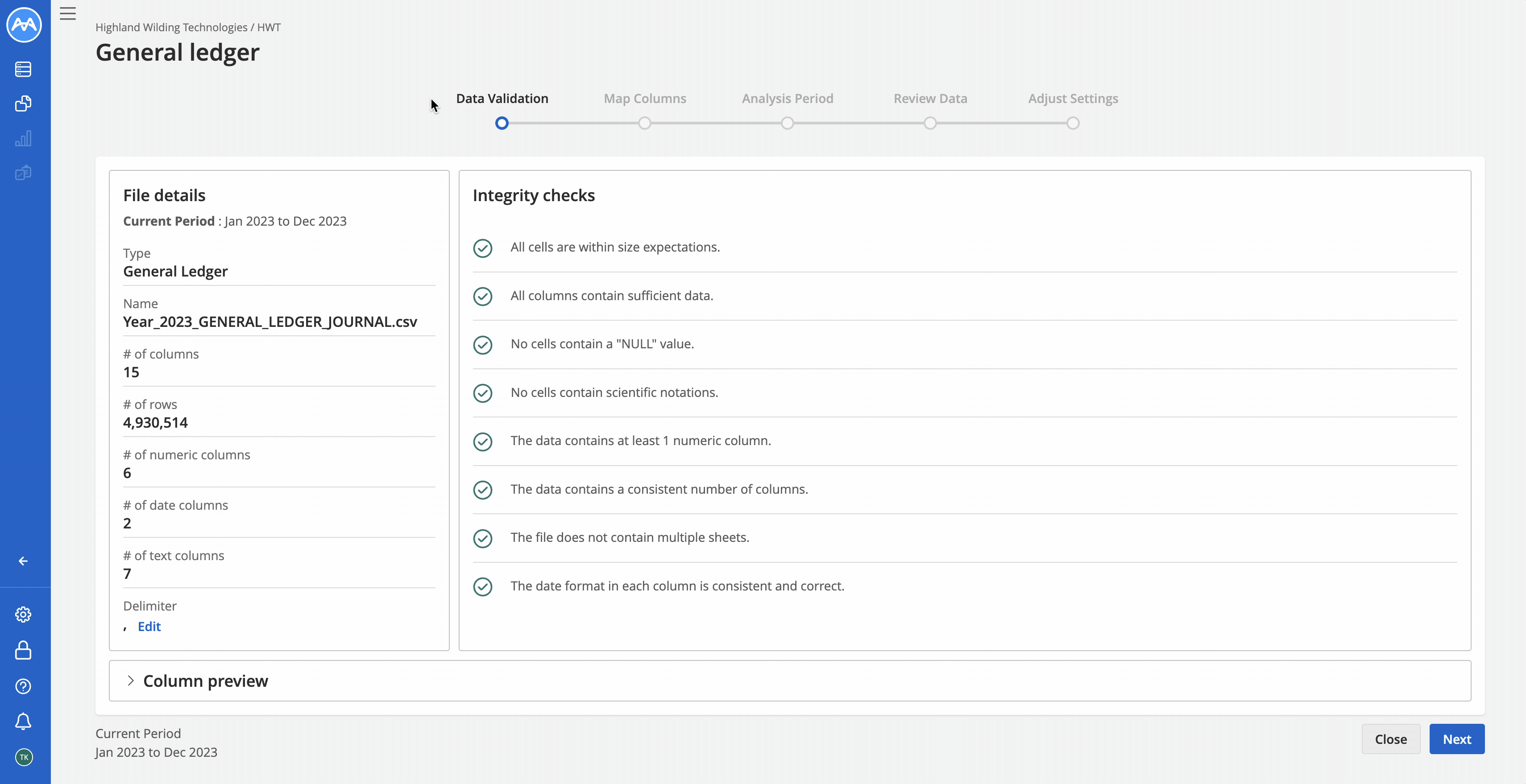Screen dimensions: 1526x784
Task: Go to Map Columns step
Action: 644,98
